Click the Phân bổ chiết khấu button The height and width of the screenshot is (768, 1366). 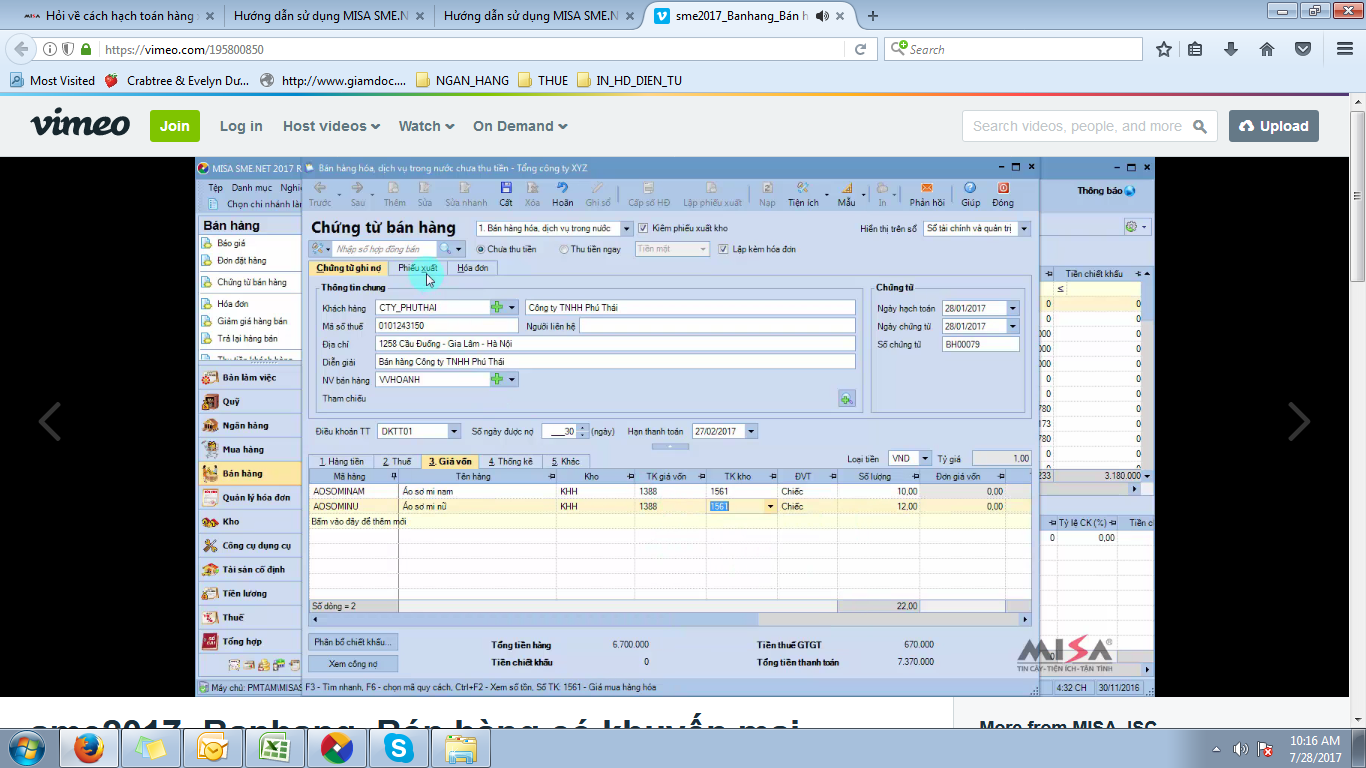coord(353,642)
